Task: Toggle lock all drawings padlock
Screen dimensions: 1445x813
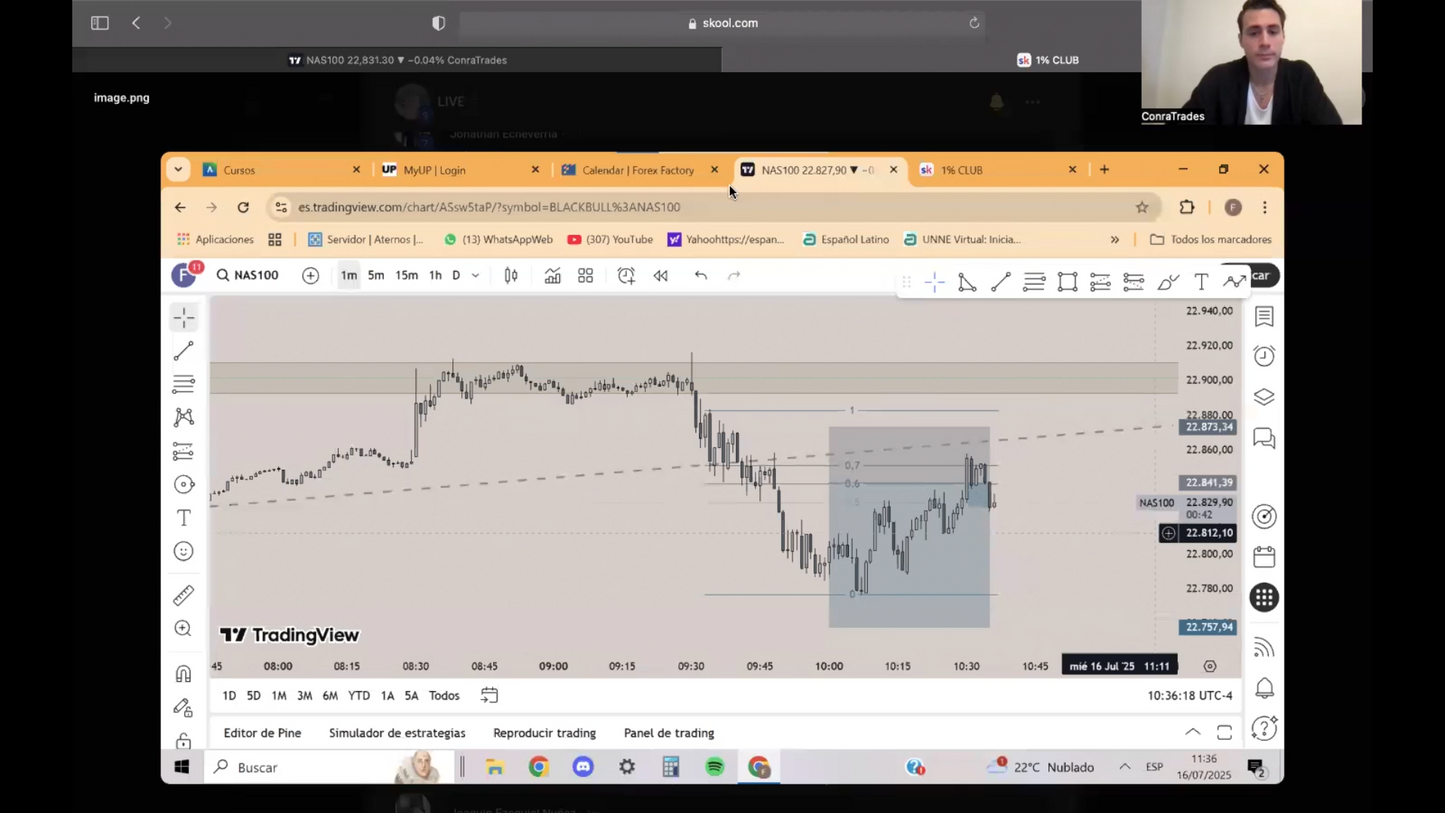Action: pyautogui.click(x=184, y=740)
